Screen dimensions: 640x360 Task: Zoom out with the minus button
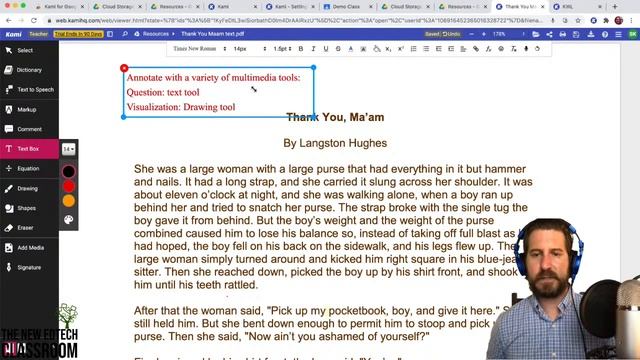471,34
